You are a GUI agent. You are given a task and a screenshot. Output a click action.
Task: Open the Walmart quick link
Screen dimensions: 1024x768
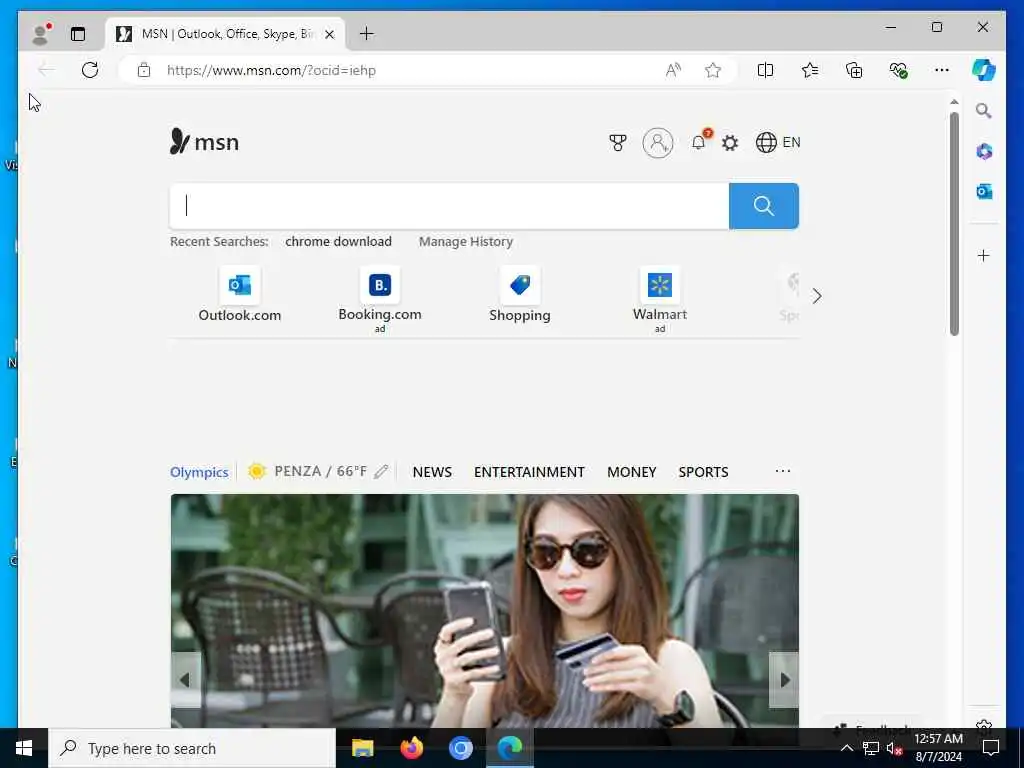660,299
